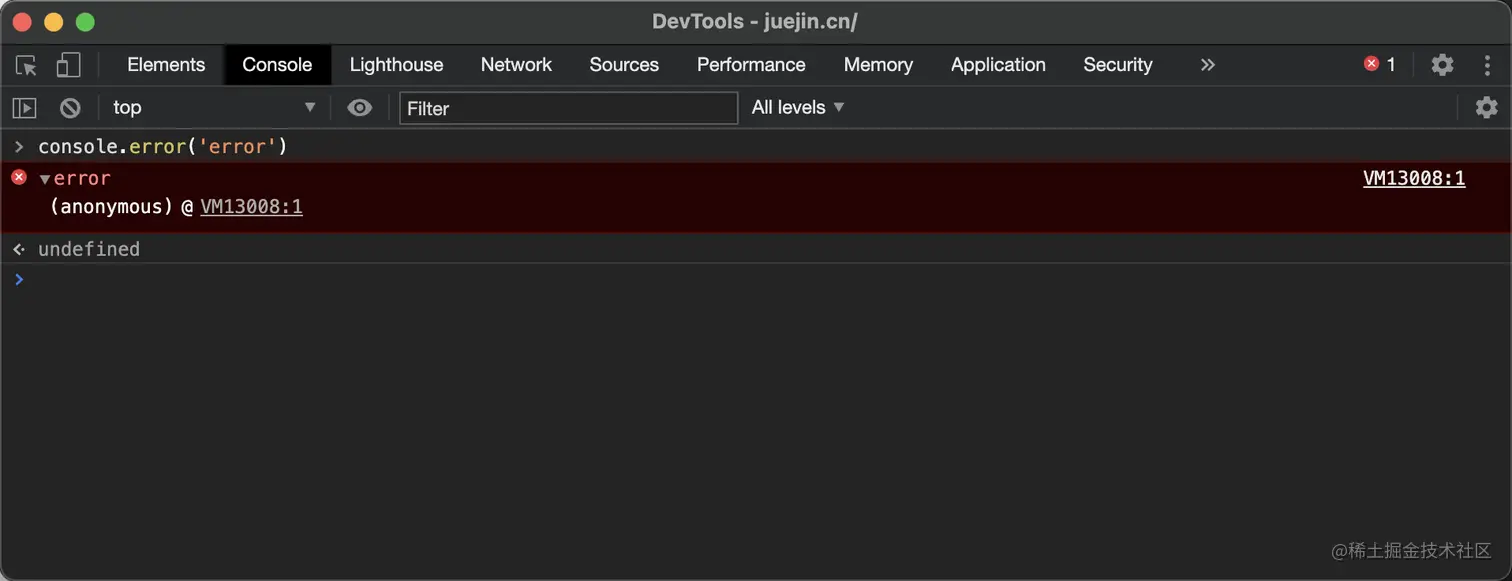The width and height of the screenshot is (1512, 581).
Task: Open the top JavaScript context dropdown
Action: [x=214, y=107]
